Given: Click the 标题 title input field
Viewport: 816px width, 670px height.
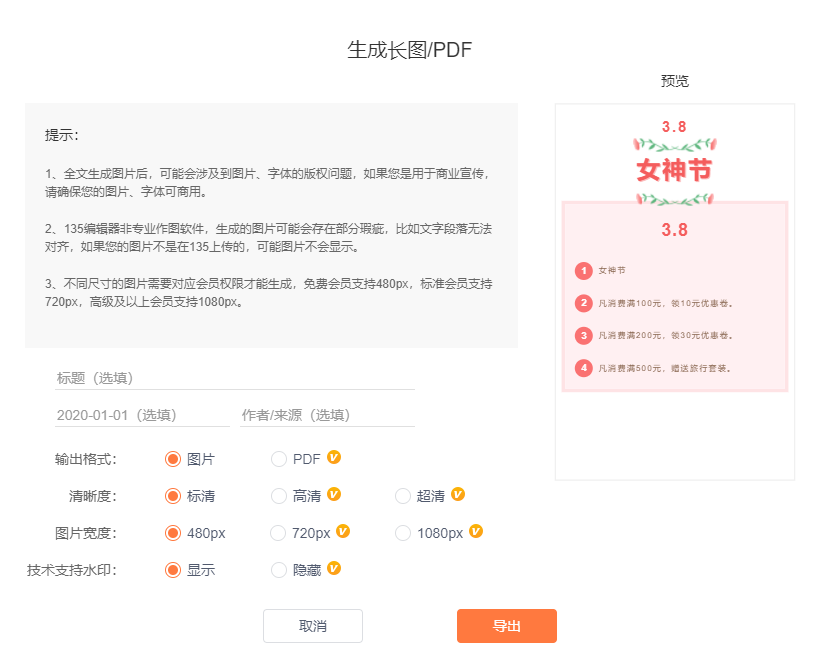Looking at the screenshot, I should 235,378.
